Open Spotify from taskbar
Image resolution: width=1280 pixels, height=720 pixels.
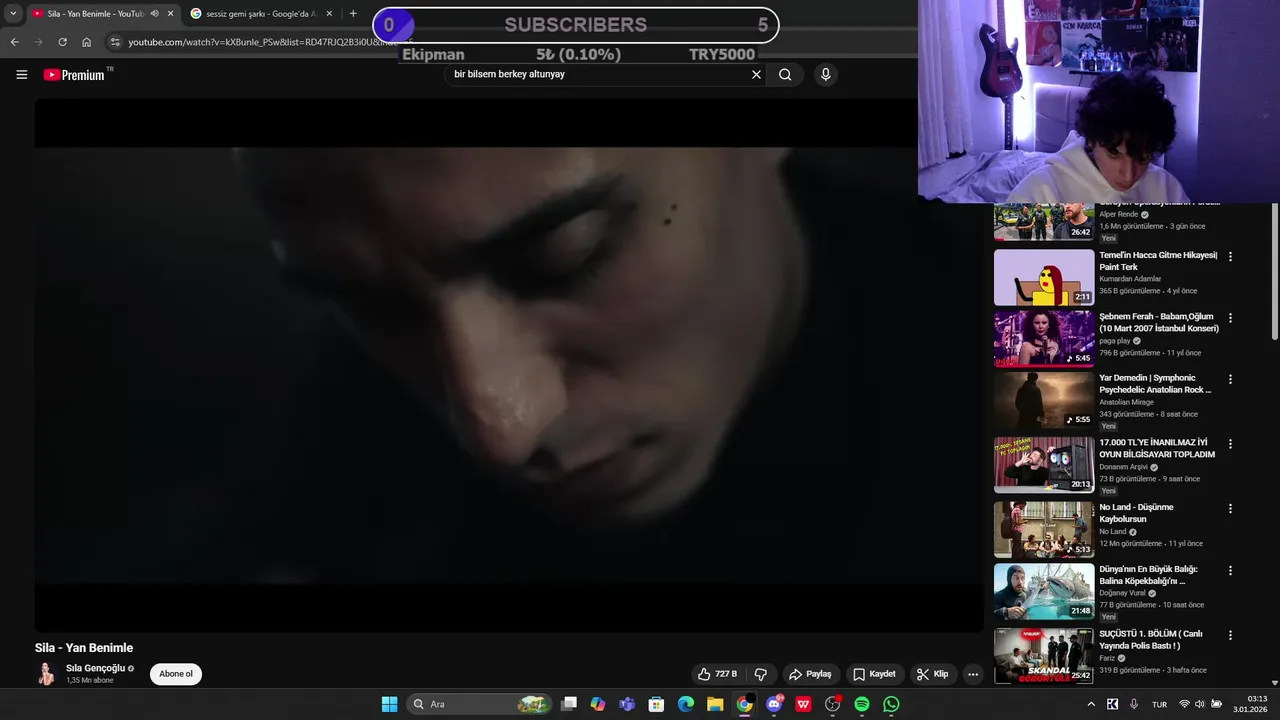click(x=862, y=704)
